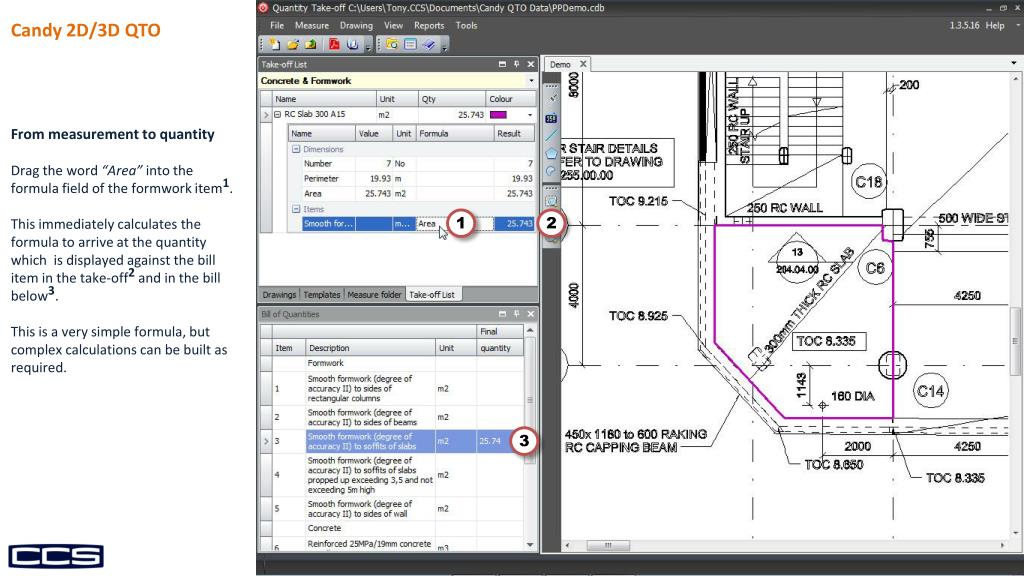Open drawing tabs dropdown arrow at far right
The width and height of the screenshot is (1024, 576).
[1014, 63]
